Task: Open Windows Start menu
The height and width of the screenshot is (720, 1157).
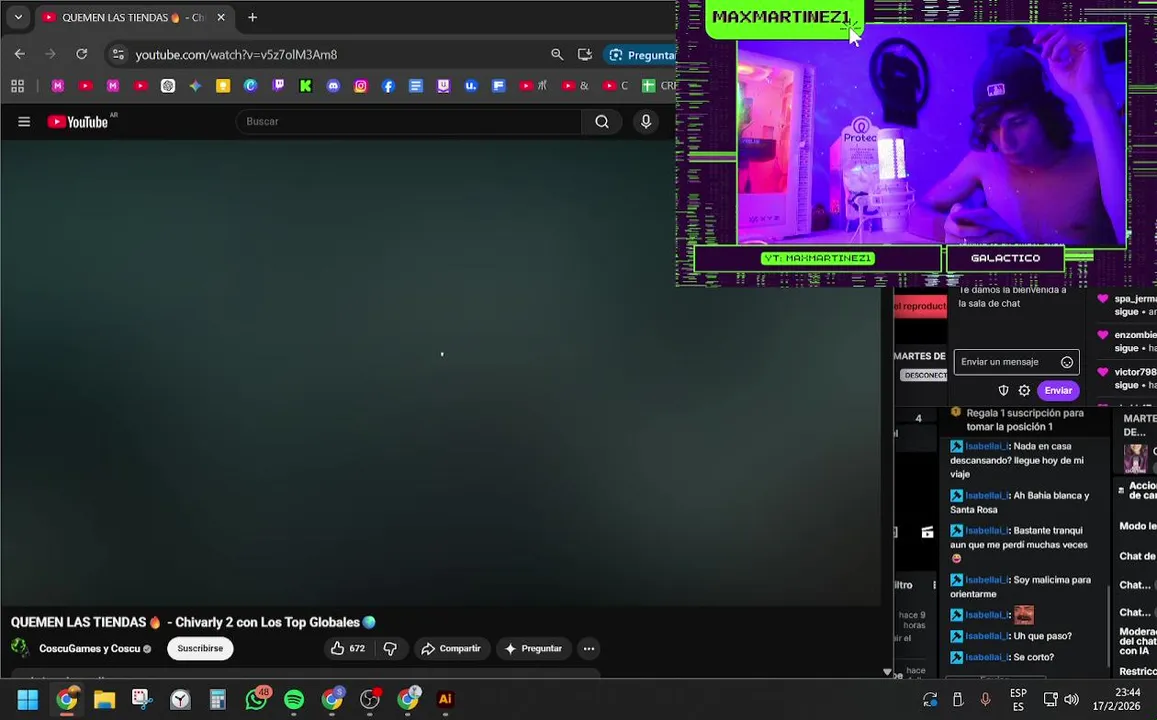Action: (x=28, y=699)
